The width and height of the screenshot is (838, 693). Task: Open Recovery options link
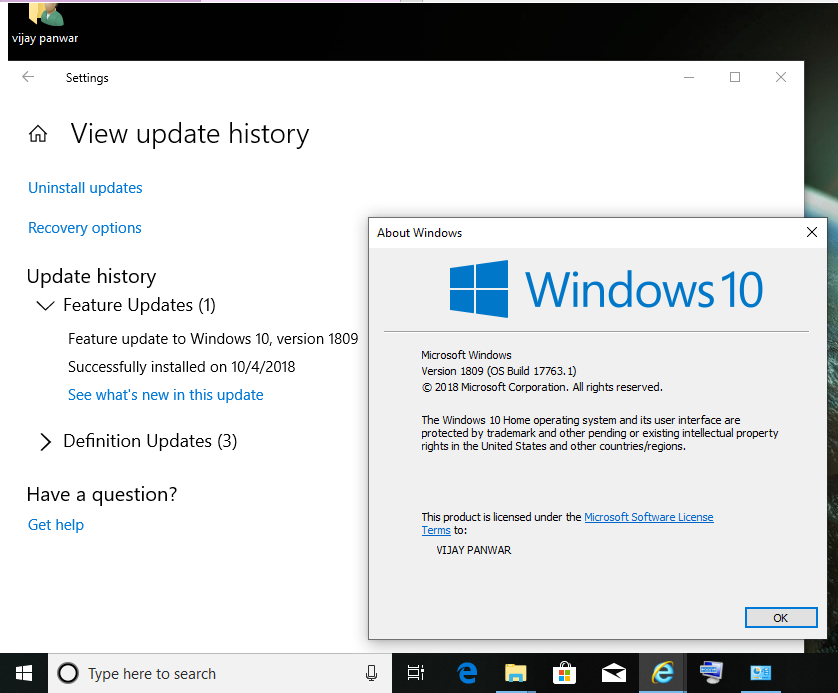[x=84, y=228]
